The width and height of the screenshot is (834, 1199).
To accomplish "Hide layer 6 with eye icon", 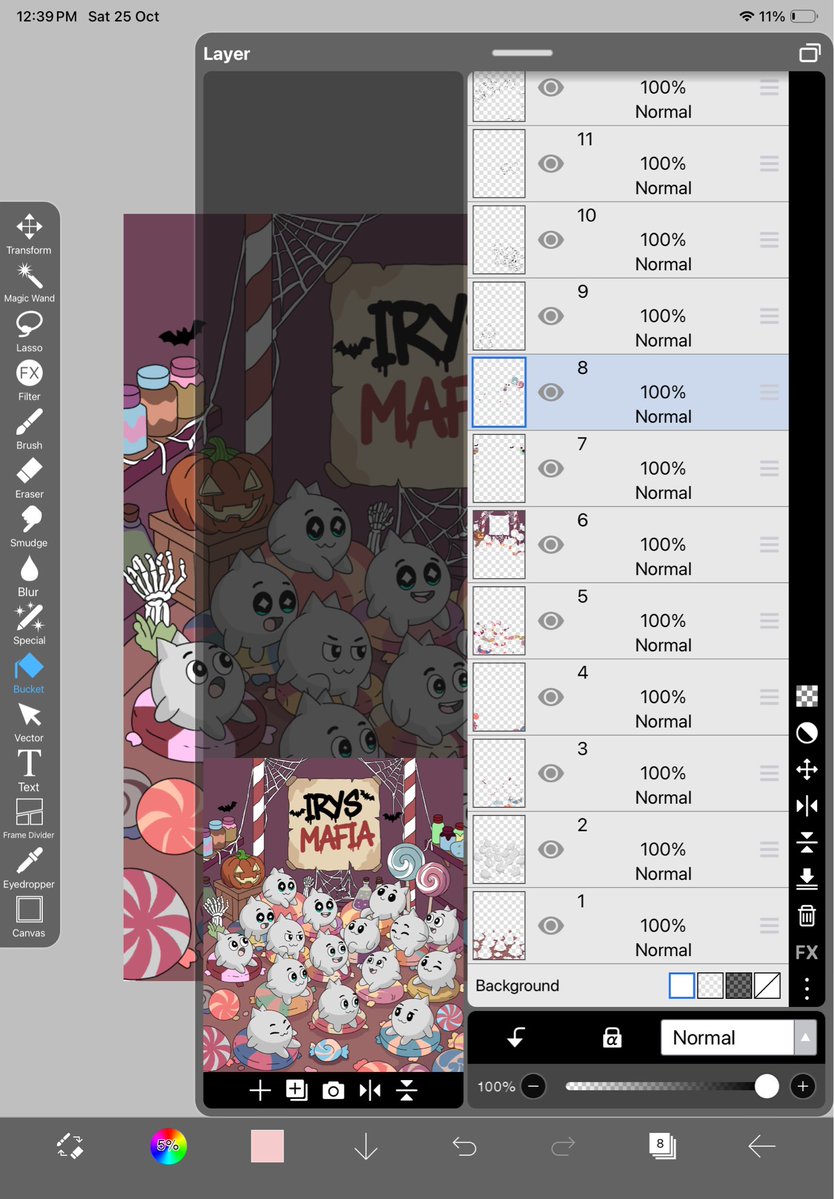I will 550,544.
